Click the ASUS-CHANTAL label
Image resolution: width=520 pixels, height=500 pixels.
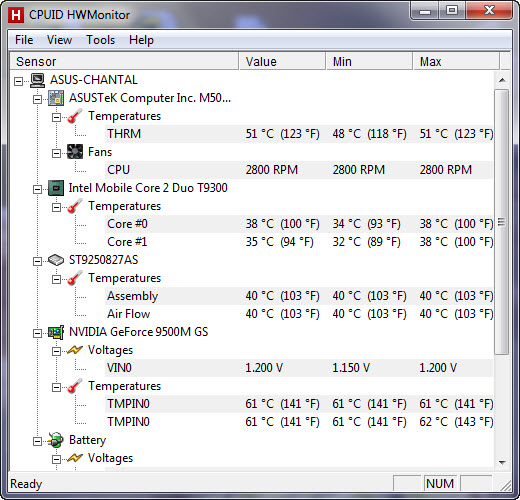94,80
